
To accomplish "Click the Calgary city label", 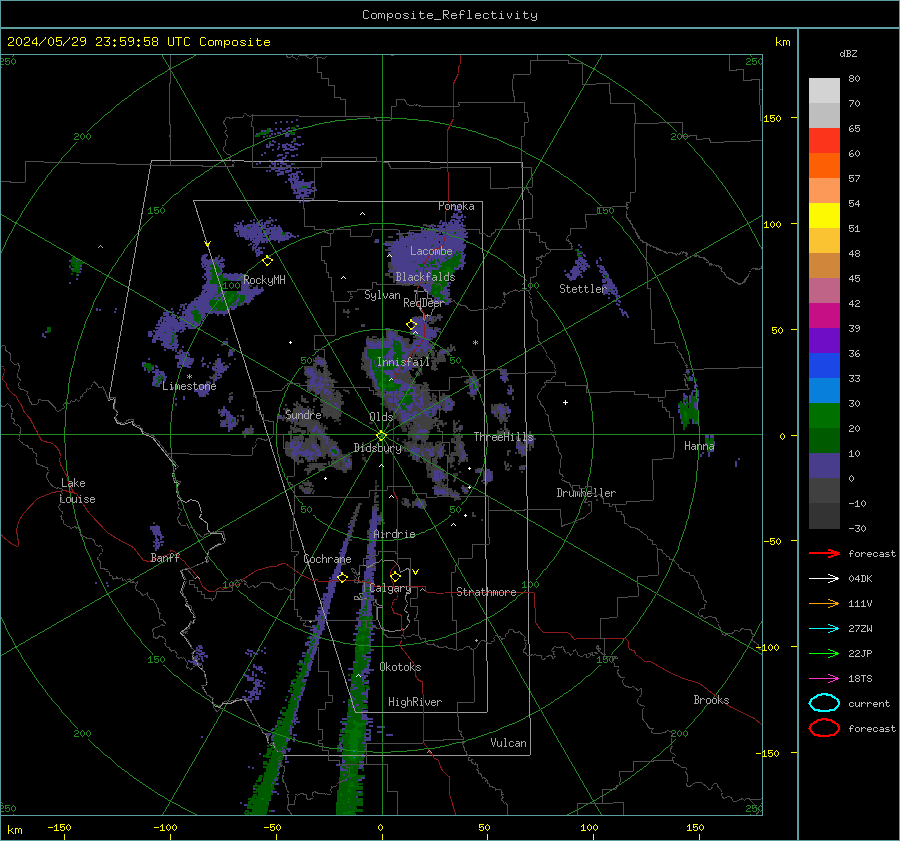I will point(390,588).
